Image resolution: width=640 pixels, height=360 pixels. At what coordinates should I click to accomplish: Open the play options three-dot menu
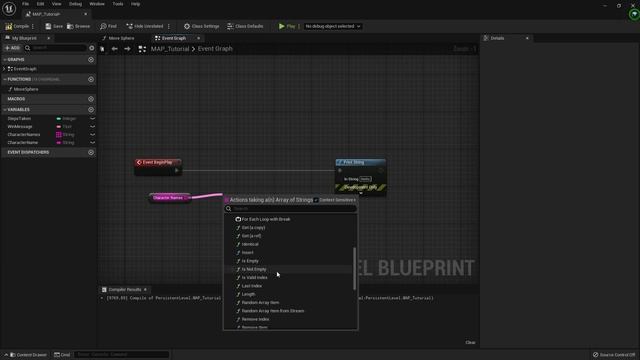pyautogui.click(x=299, y=26)
